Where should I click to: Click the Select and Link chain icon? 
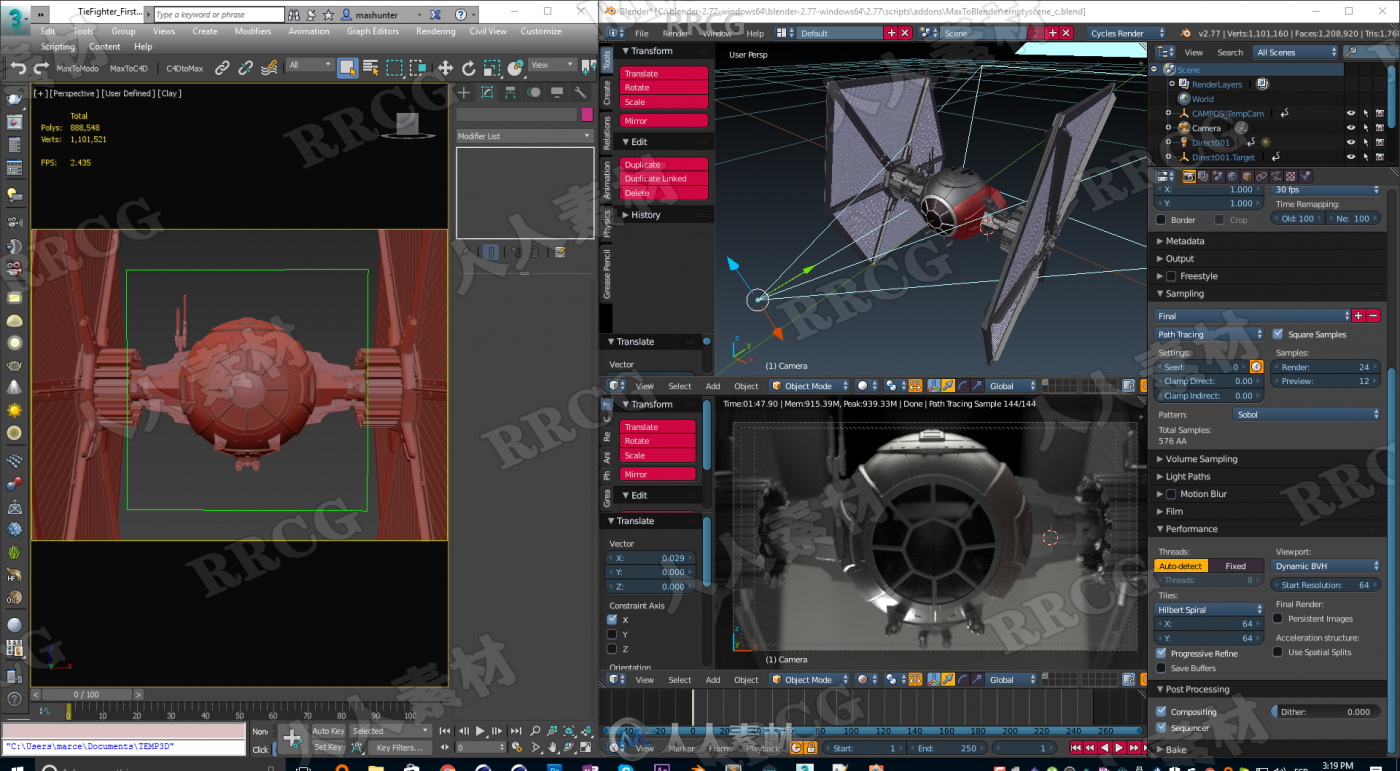tap(221, 68)
